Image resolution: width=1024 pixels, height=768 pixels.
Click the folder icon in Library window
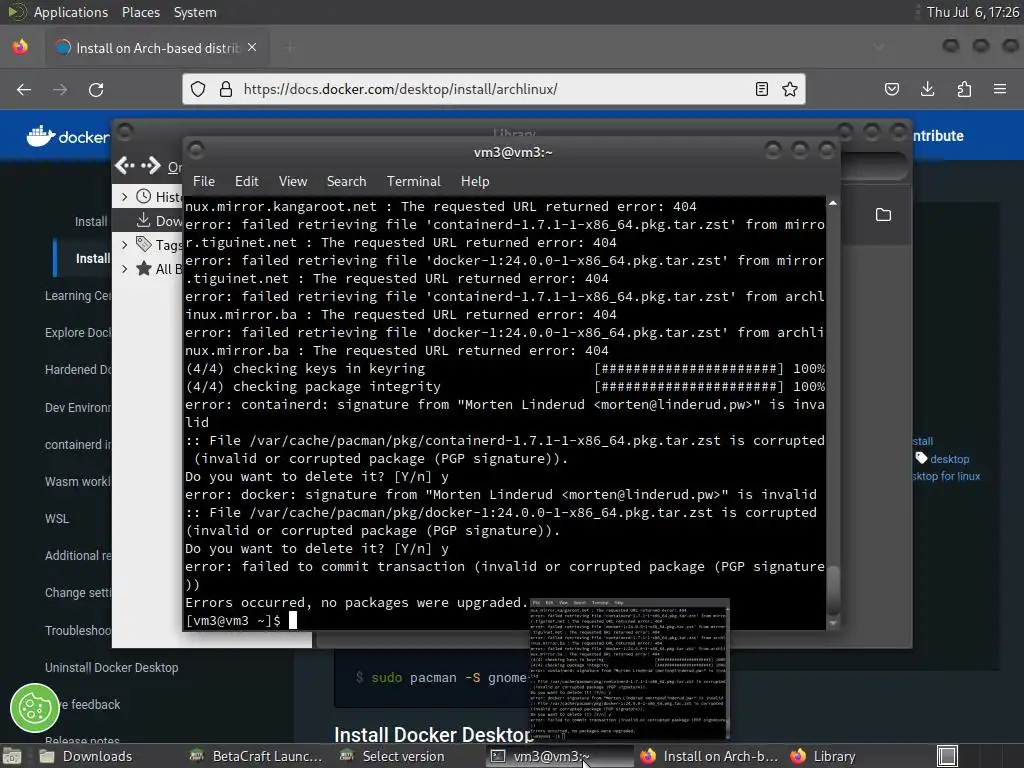click(x=883, y=215)
